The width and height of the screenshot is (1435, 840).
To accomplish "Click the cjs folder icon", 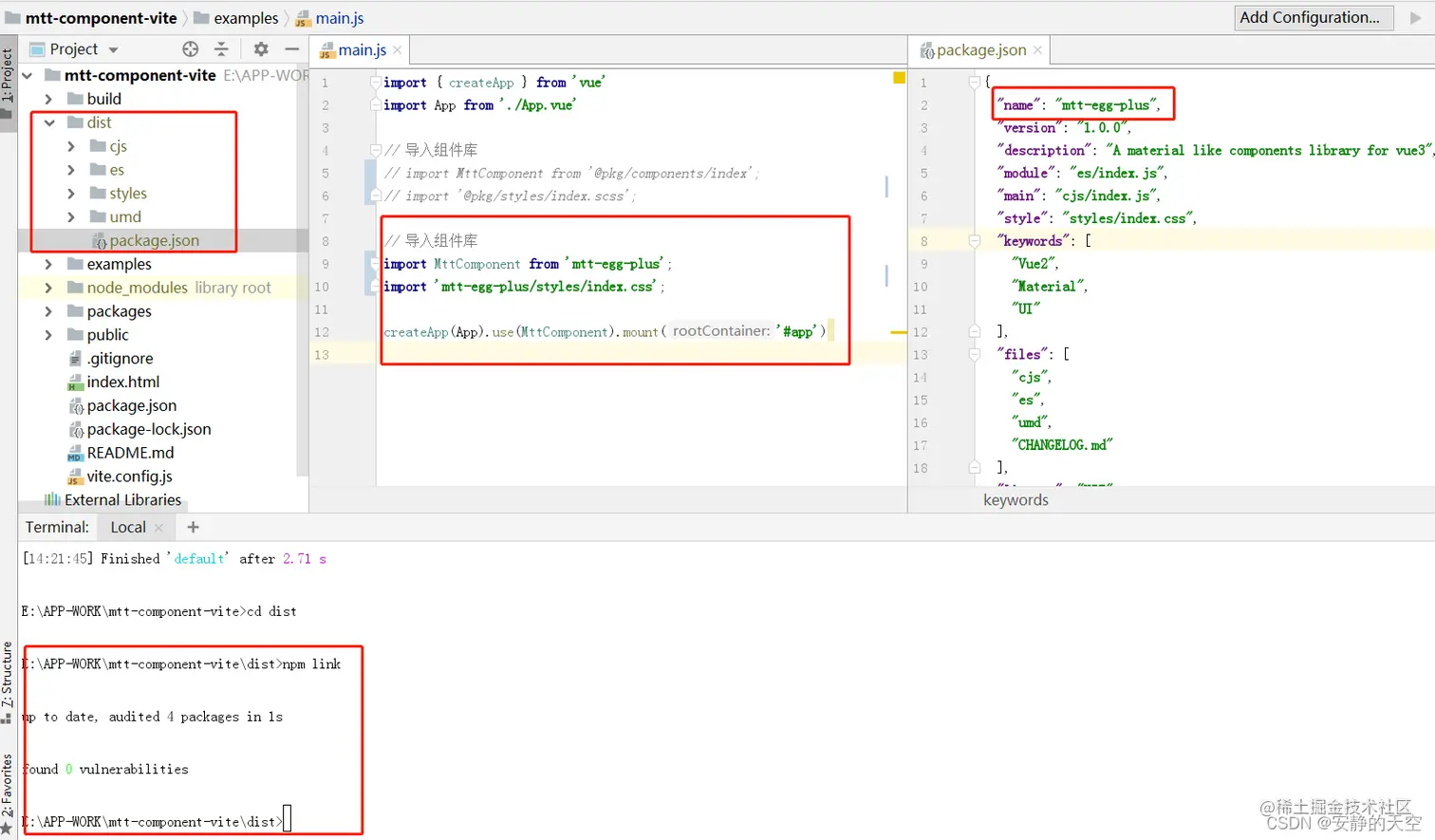I will tap(98, 146).
